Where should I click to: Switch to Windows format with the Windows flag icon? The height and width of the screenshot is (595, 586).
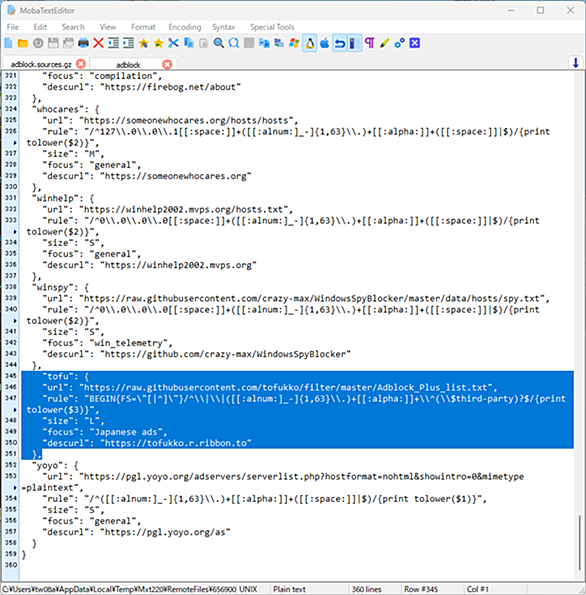[x=294, y=43]
